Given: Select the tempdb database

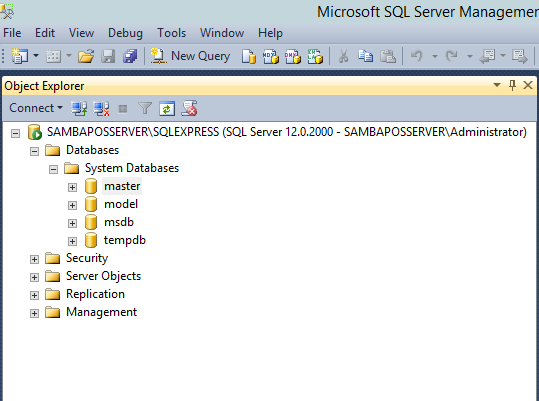Looking at the screenshot, I should tap(125, 240).
